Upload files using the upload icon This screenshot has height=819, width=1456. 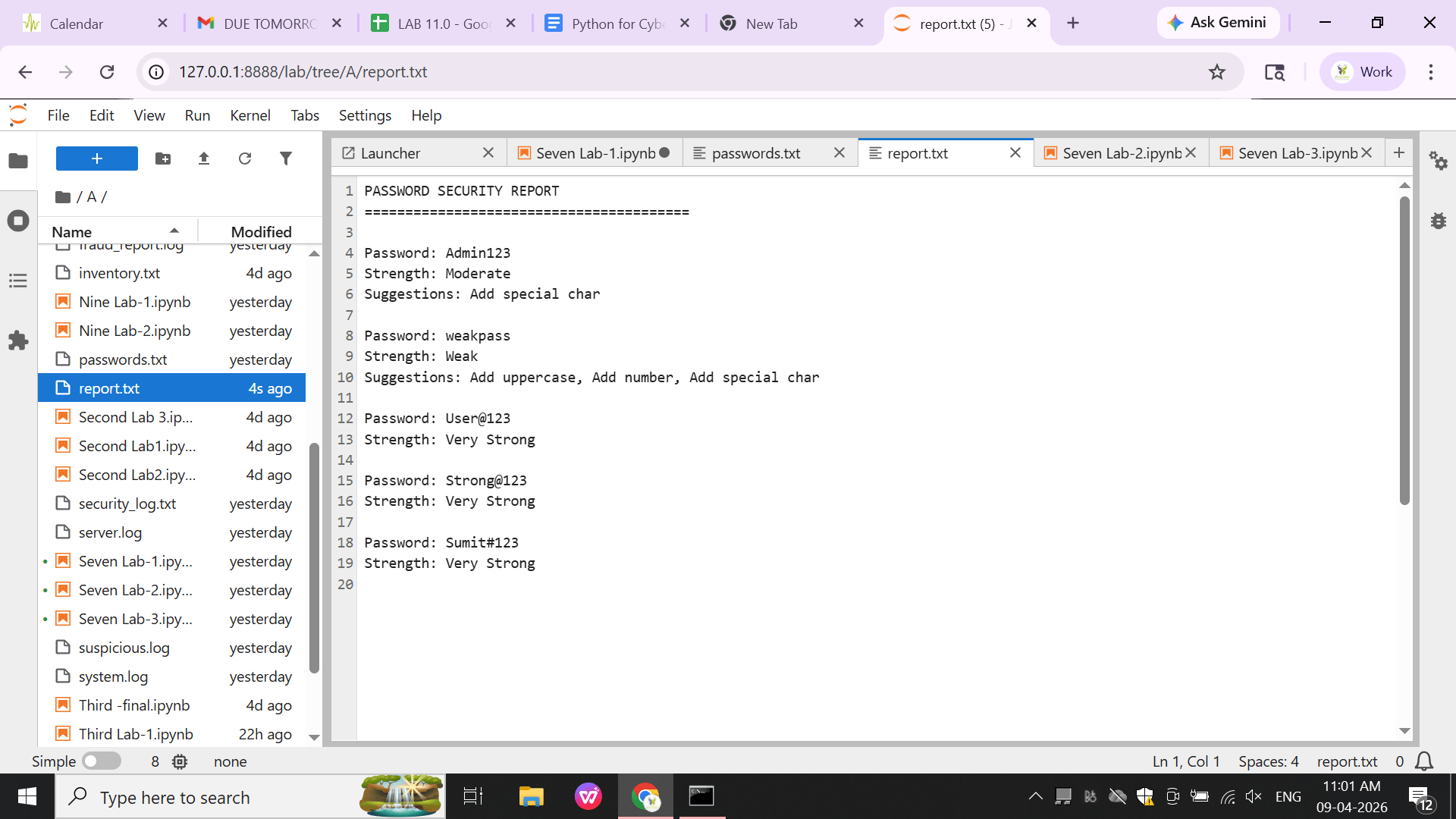pos(204,158)
